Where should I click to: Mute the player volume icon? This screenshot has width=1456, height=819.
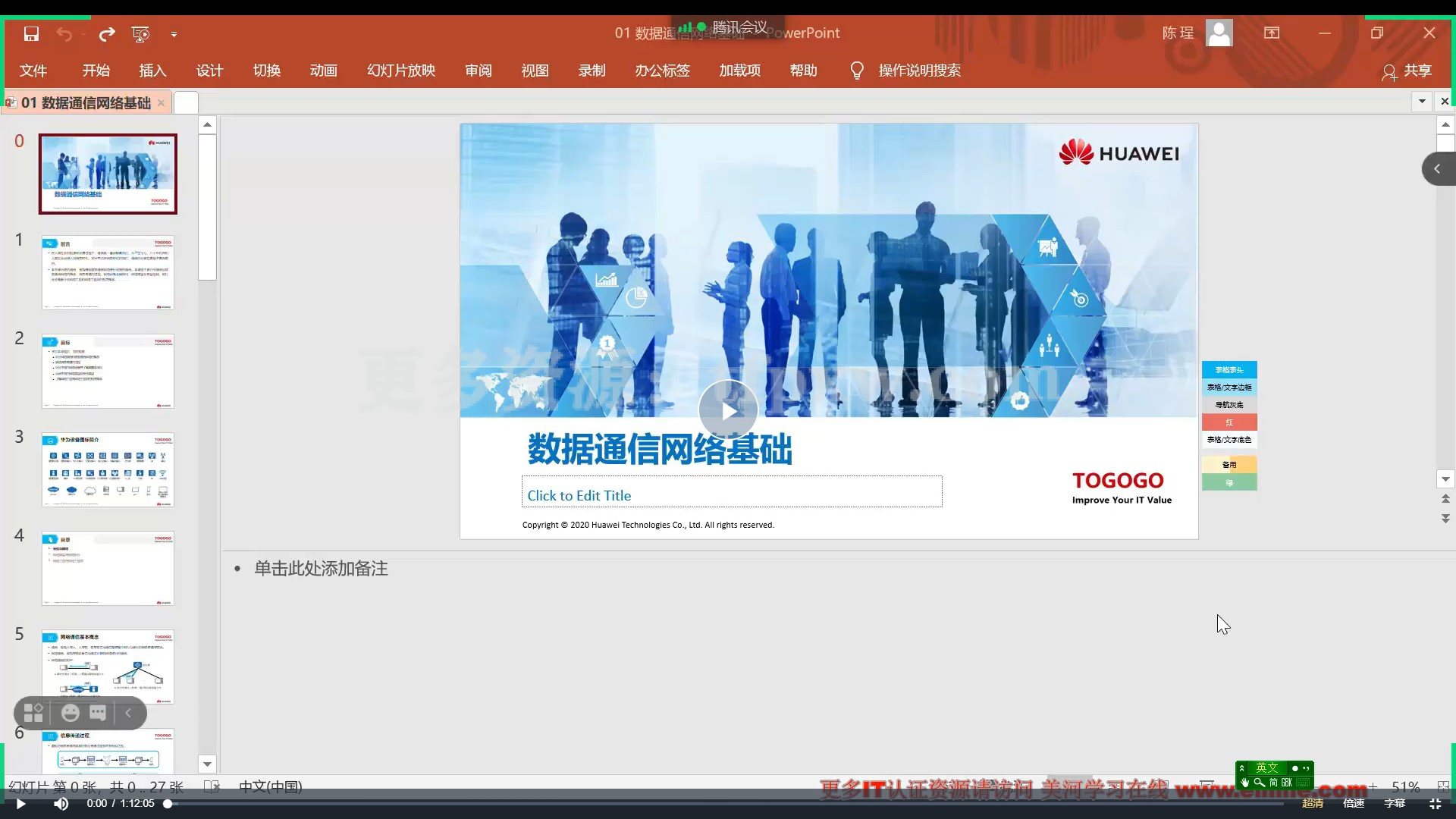point(61,803)
